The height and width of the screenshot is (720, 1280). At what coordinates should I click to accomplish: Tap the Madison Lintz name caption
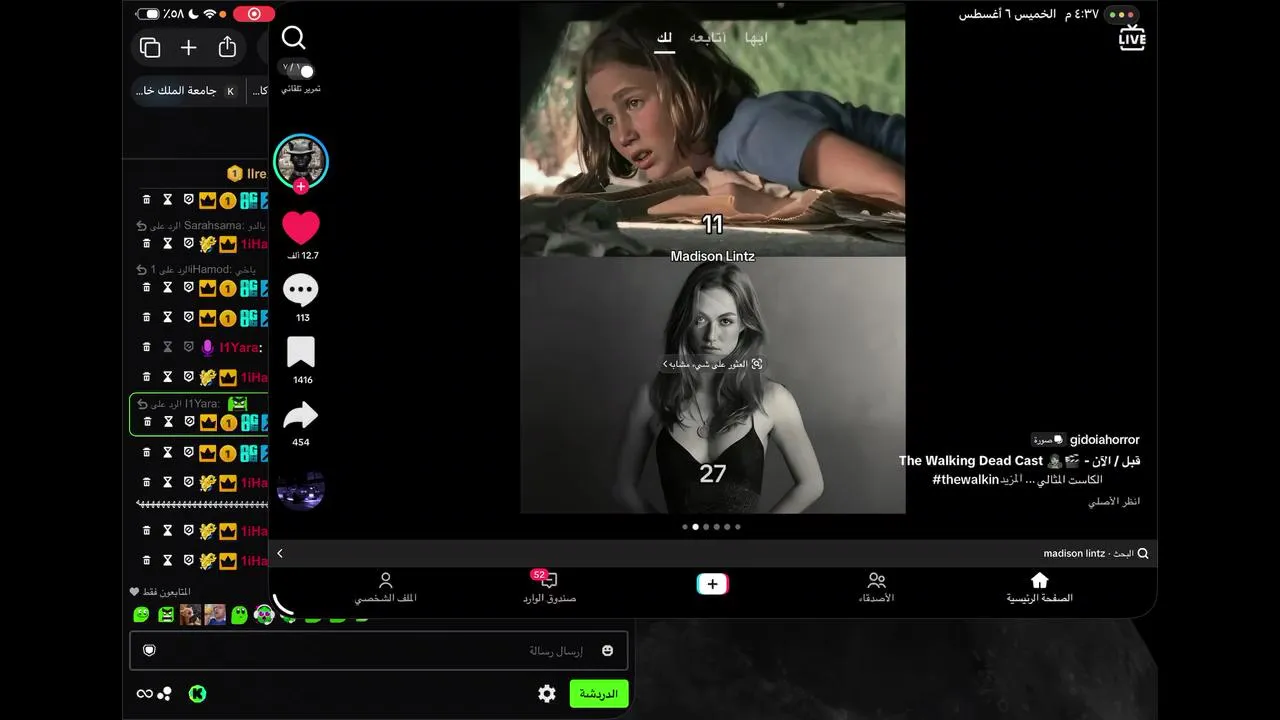click(712, 256)
